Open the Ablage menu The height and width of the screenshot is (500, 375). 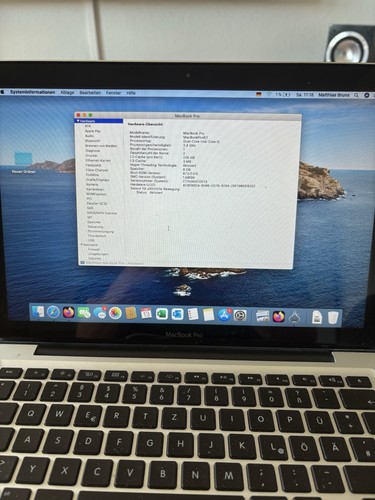[67, 92]
